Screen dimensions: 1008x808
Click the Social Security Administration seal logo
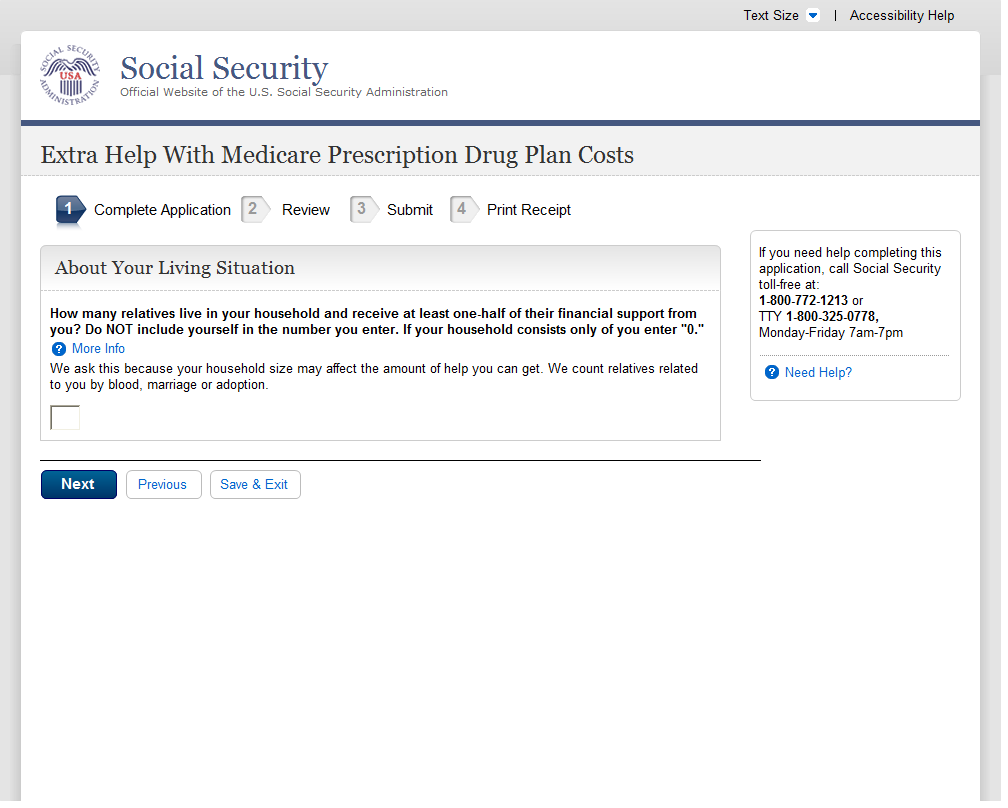pyautogui.click(x=70, y=75)
